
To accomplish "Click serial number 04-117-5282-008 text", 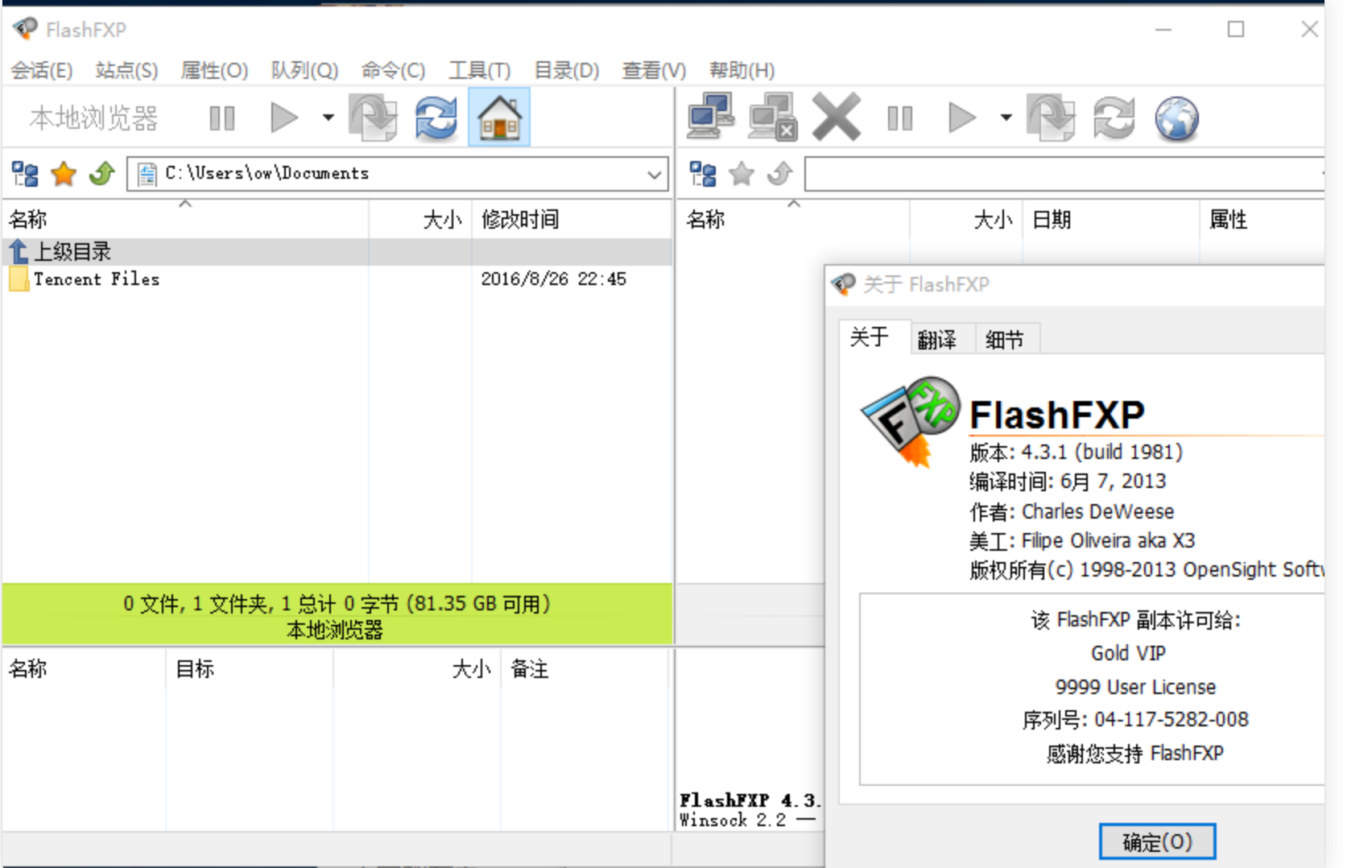I will (1171, 720).
